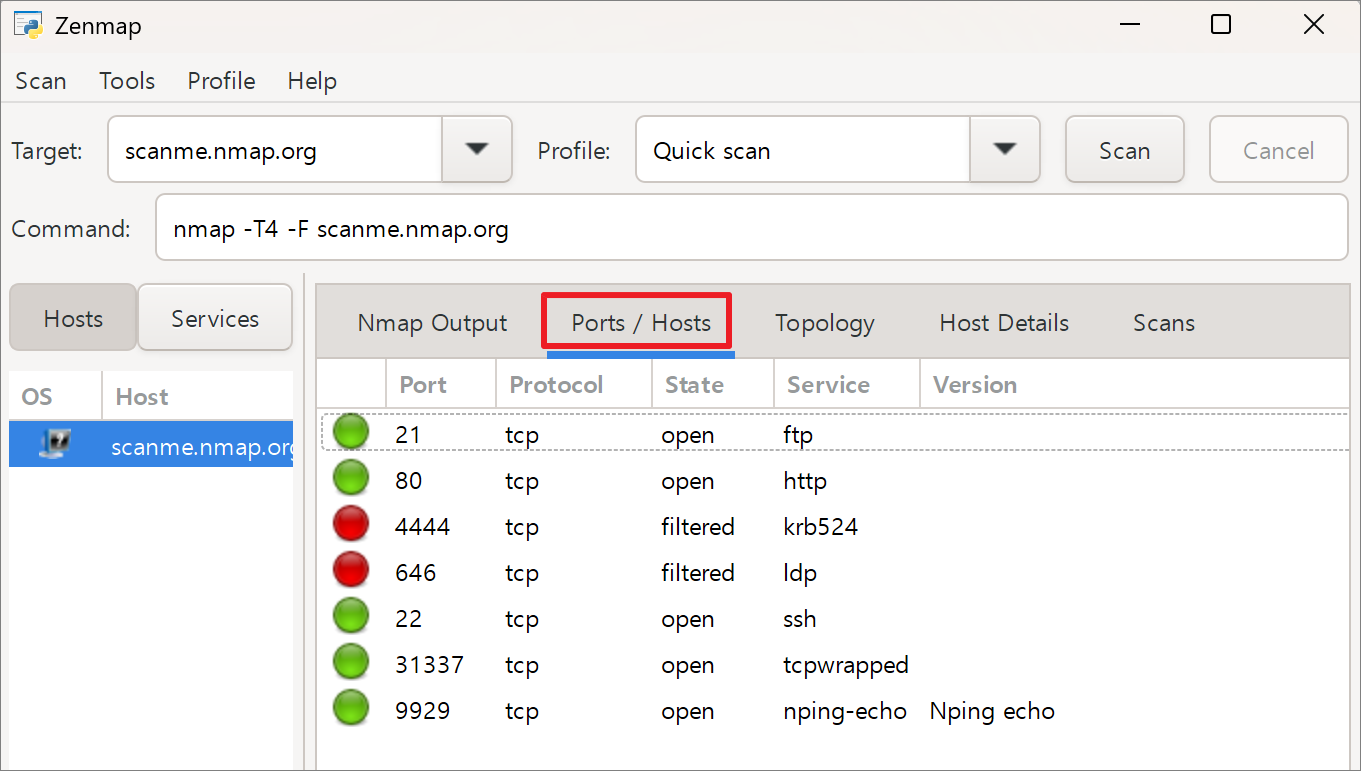Click the green status icon for port 21
The image size is (1361, 771).
[351, 433]
